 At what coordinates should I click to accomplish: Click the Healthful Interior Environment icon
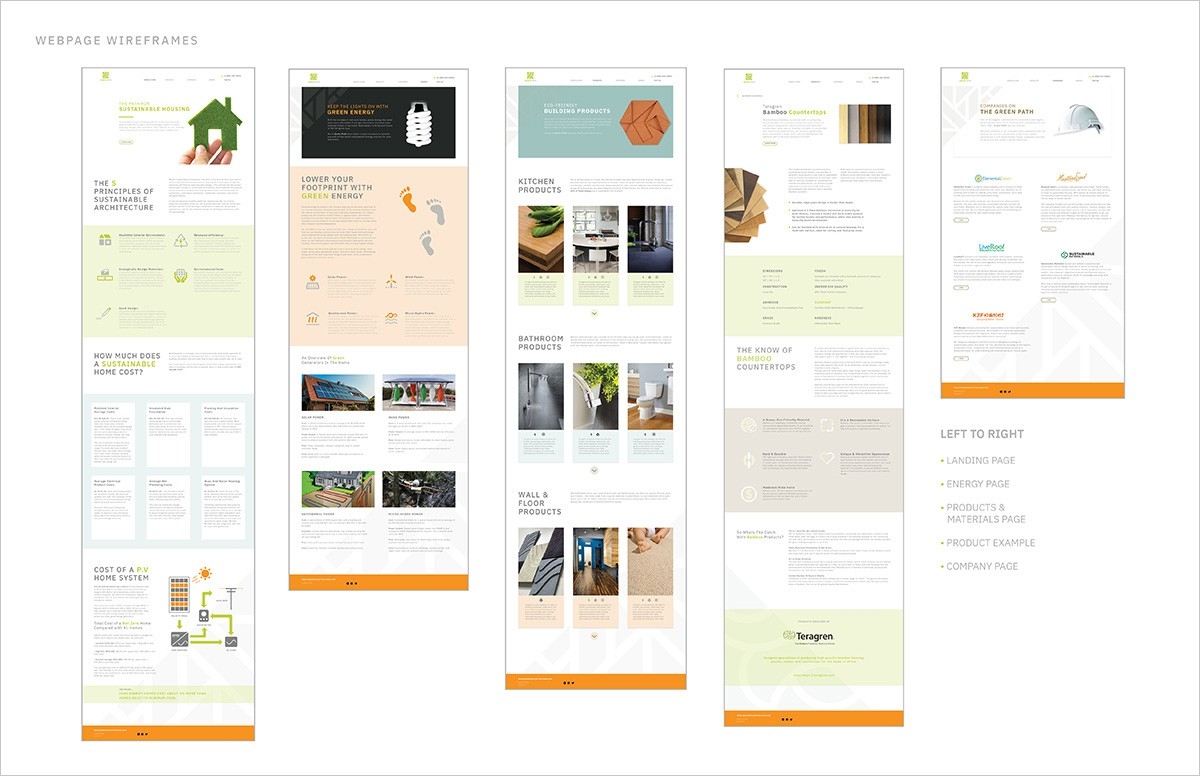point(104,240)
